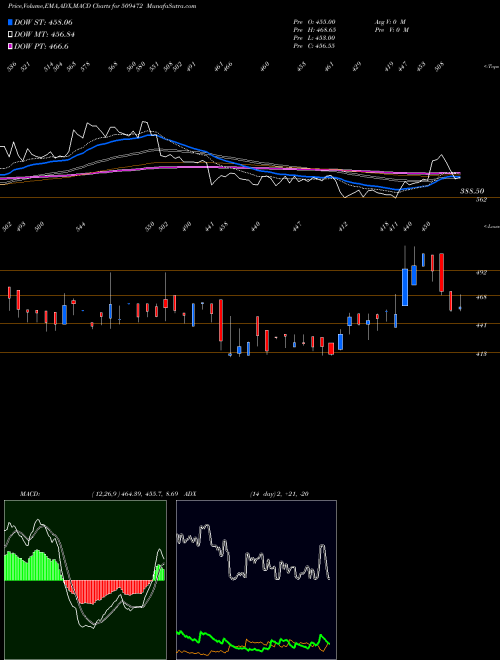Image resolution: width=500 pixels, height=660 pixels.
Task: Click the 'Pre L' low price value
Action: 314,38
